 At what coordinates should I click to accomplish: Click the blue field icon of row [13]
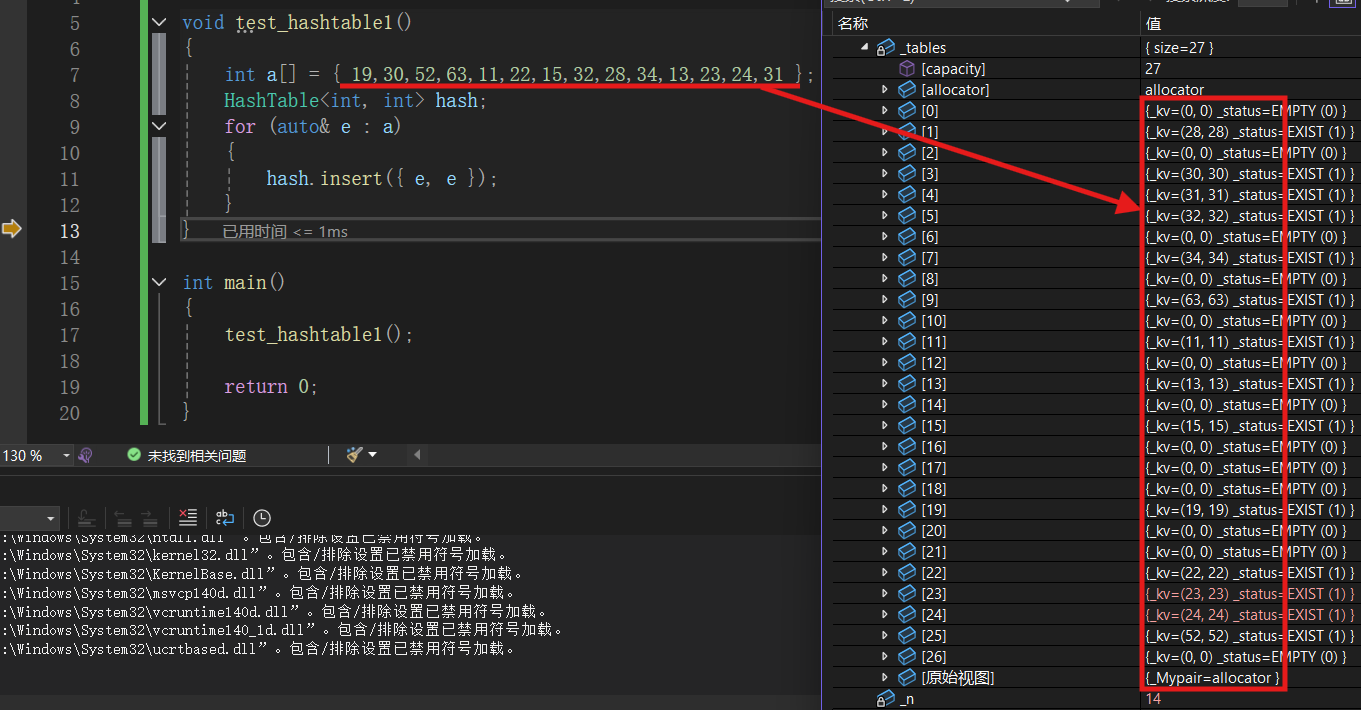point(907,384)
